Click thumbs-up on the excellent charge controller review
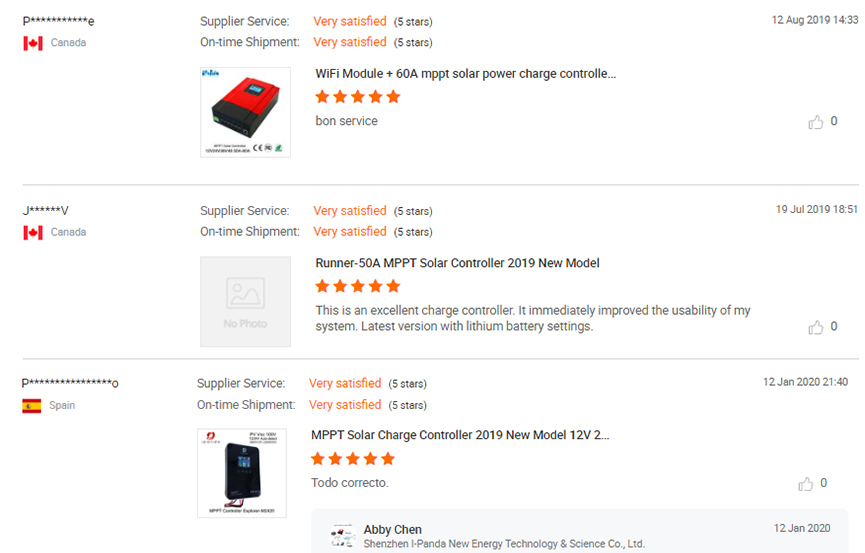 tap(816, 327)
